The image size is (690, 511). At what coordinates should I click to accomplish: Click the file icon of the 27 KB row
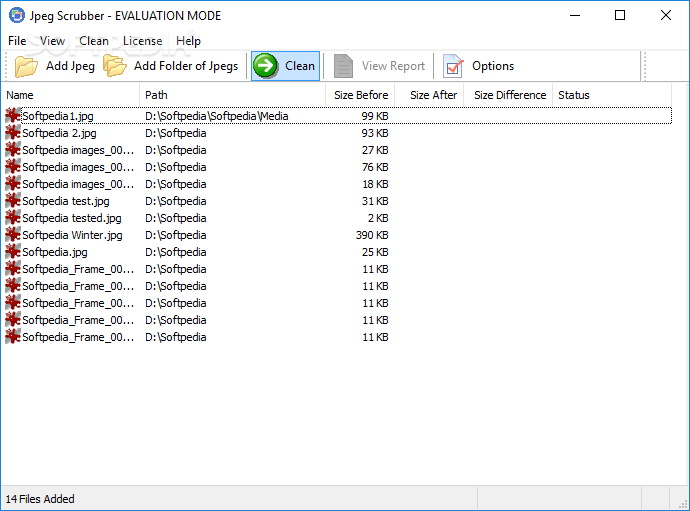tap(13, 150)
